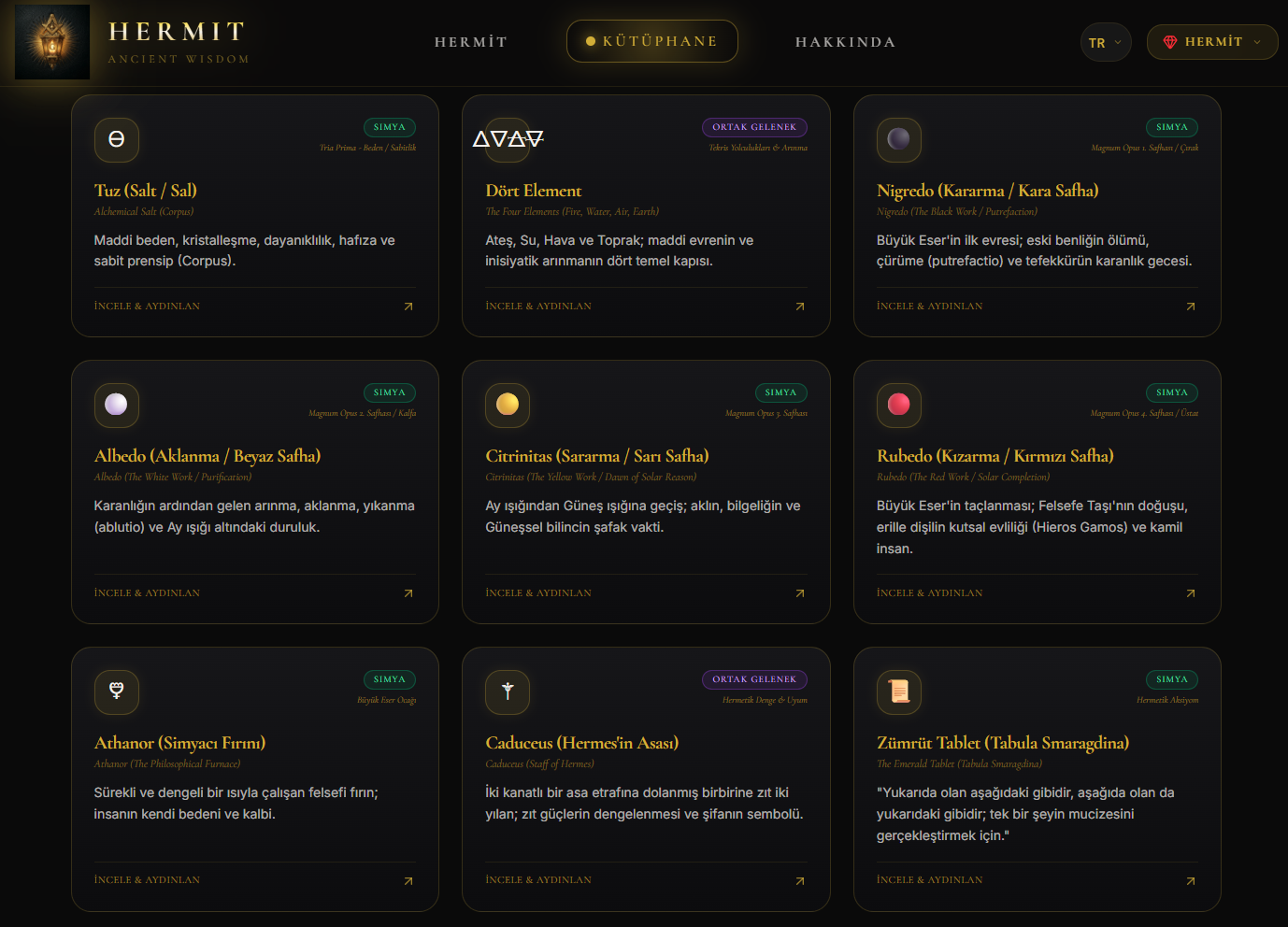
Task: Open the TR language dropdown
Action: click(x=1106, y=42)
